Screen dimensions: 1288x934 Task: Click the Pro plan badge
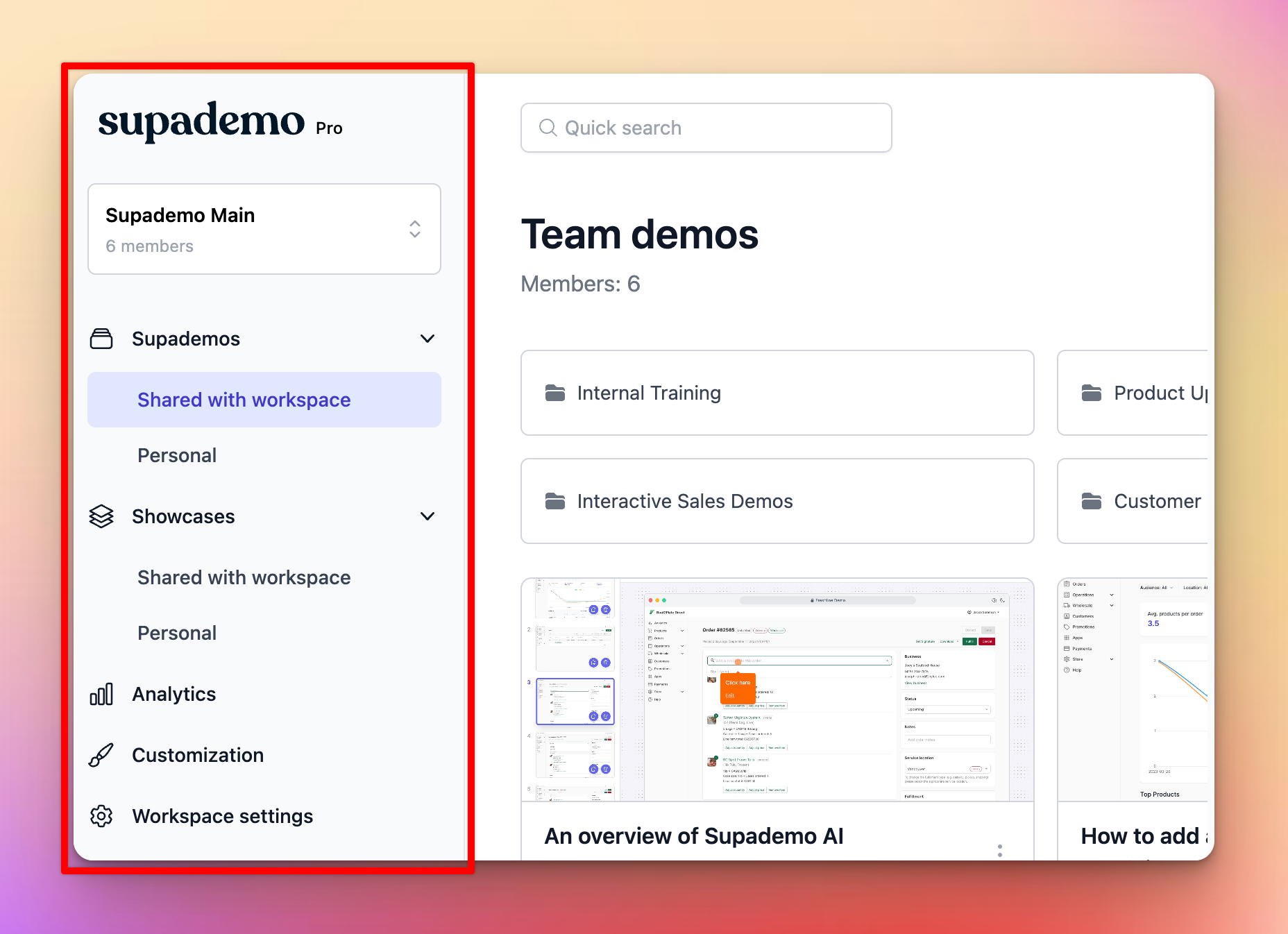(x=329, y=128)
